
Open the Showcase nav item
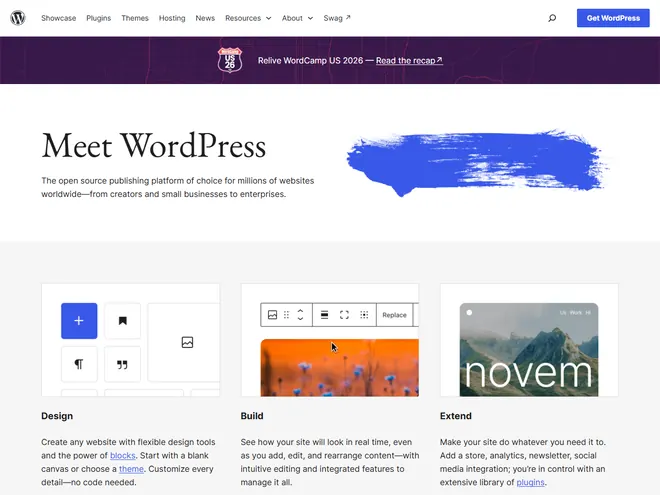[x=59, y=18]
